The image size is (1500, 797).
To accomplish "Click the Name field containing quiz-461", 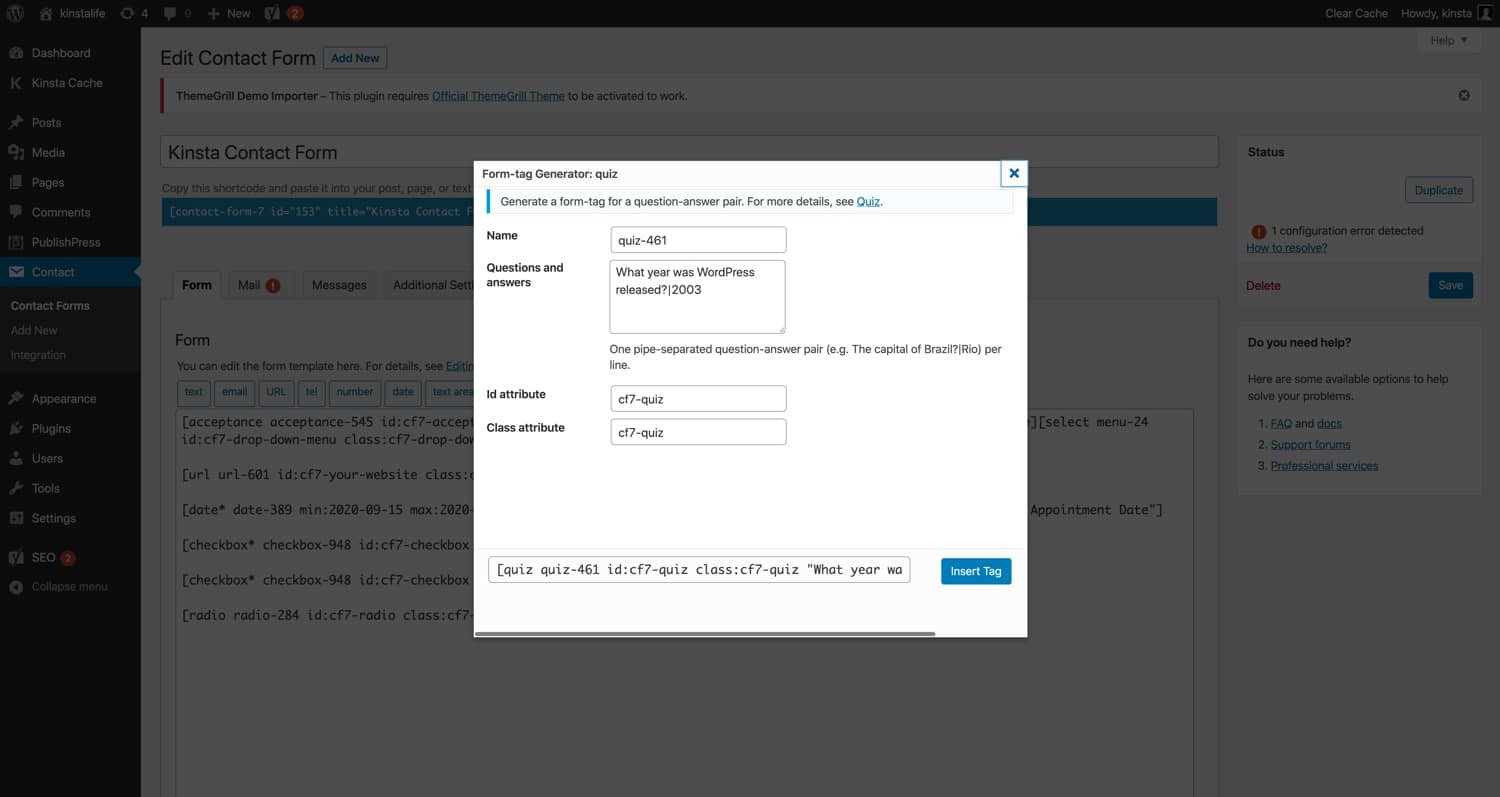I will (x=697, y=239).
